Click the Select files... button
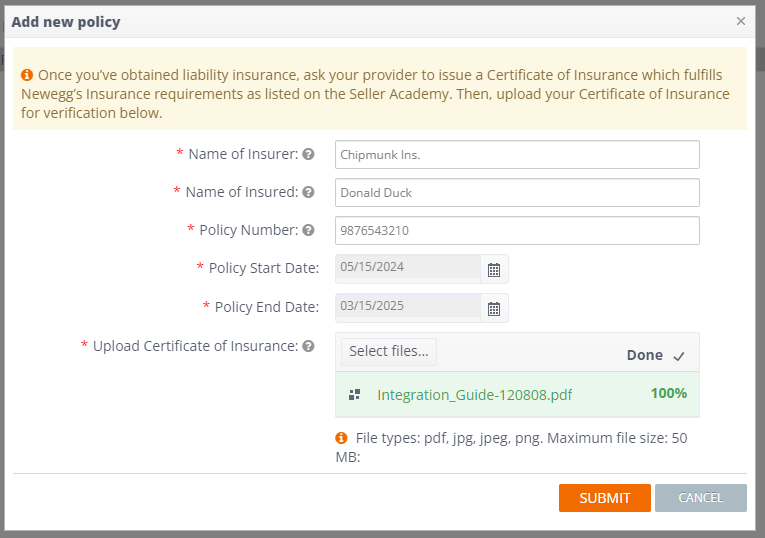The width and height of the screenshot is (765, 538). pos(389,352)
